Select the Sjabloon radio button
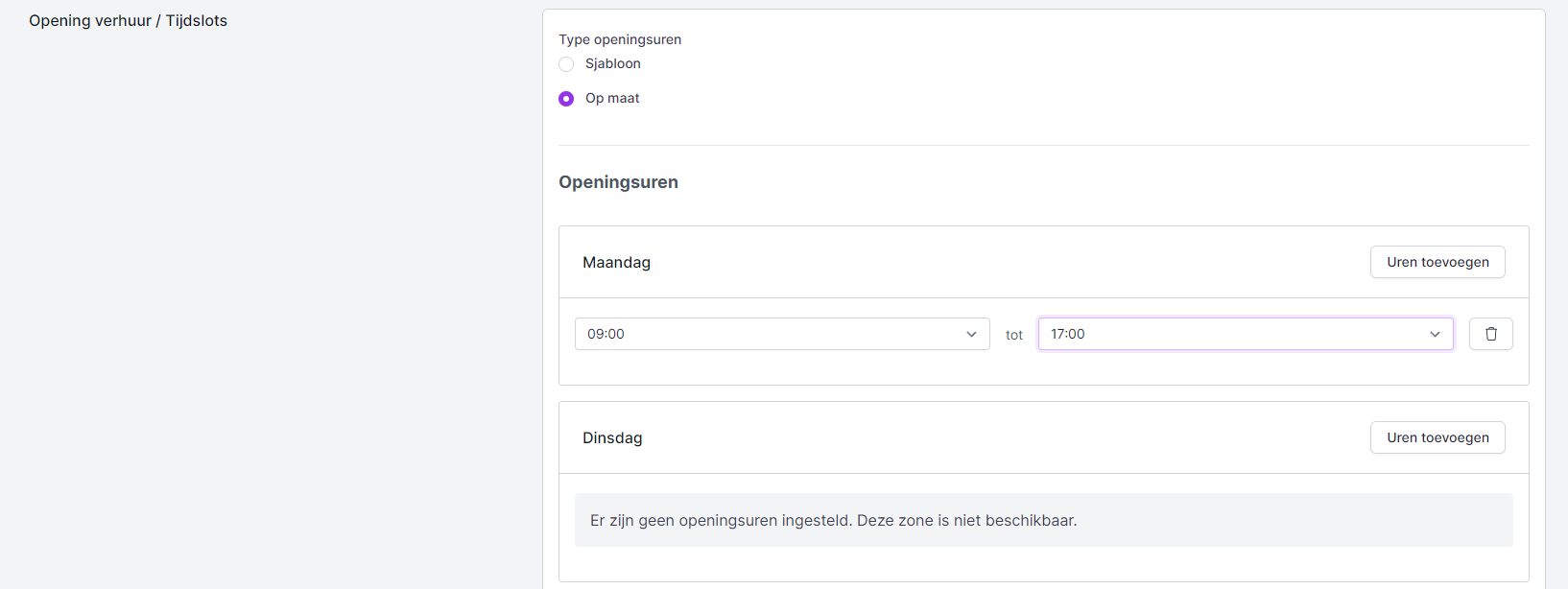The width and height of the screenshot is (1568, 589). click(x=566, y=64)
